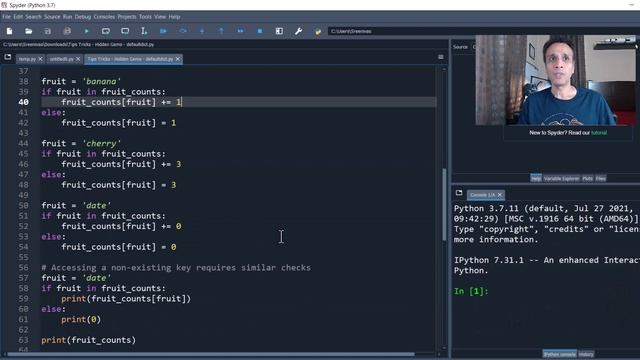Switch to the IPython console bottom tab
Image resolution: width=640 pixels, height=360 pixels.
560,354
